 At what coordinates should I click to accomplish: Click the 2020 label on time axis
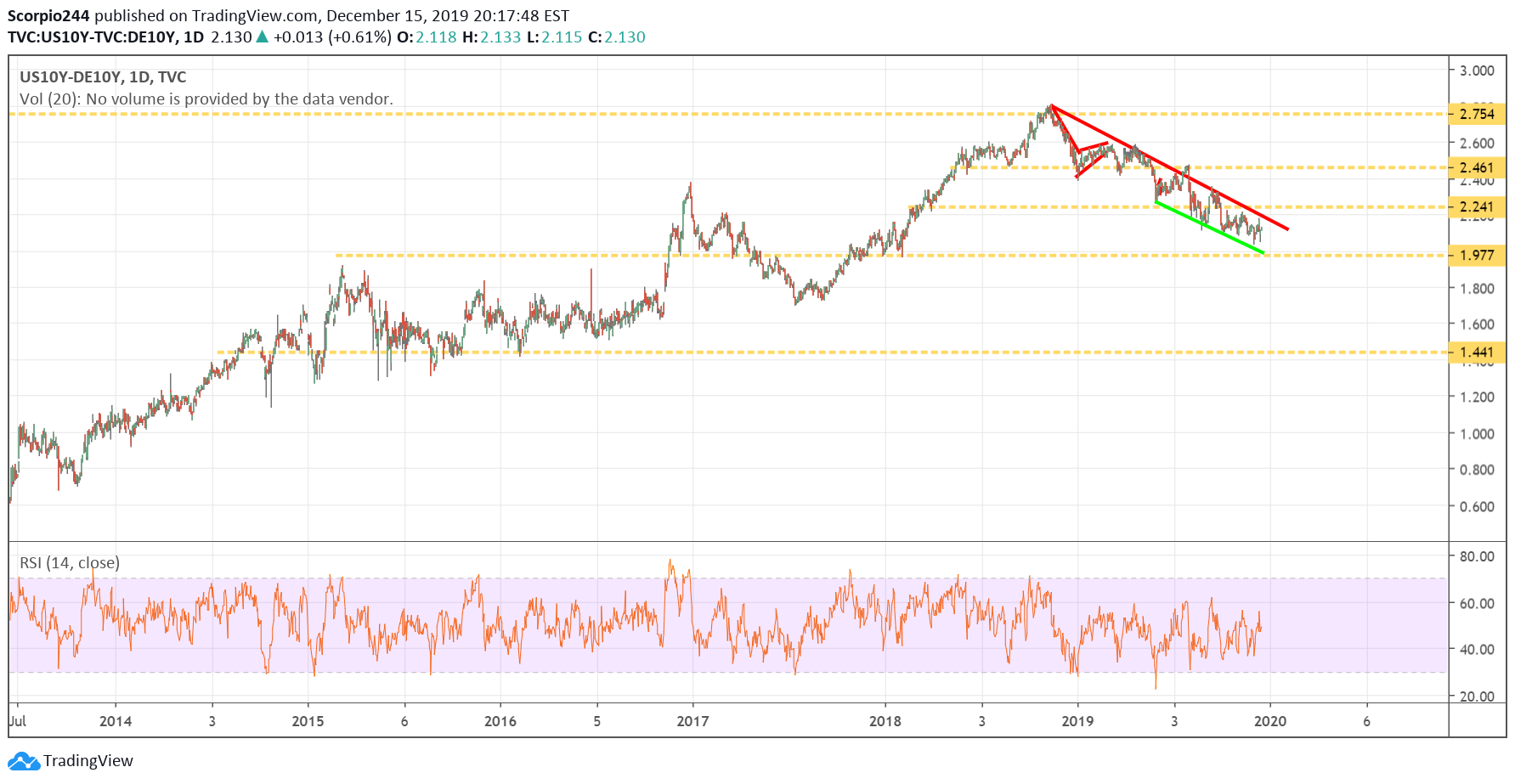(x=1270, y=721)
